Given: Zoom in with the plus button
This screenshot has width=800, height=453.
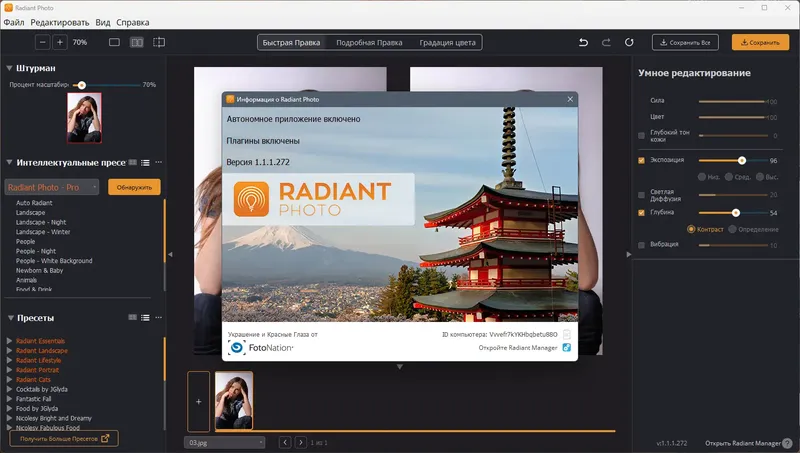Looking at the screenshot, I should pyautogui.click(x=60, y=42).
